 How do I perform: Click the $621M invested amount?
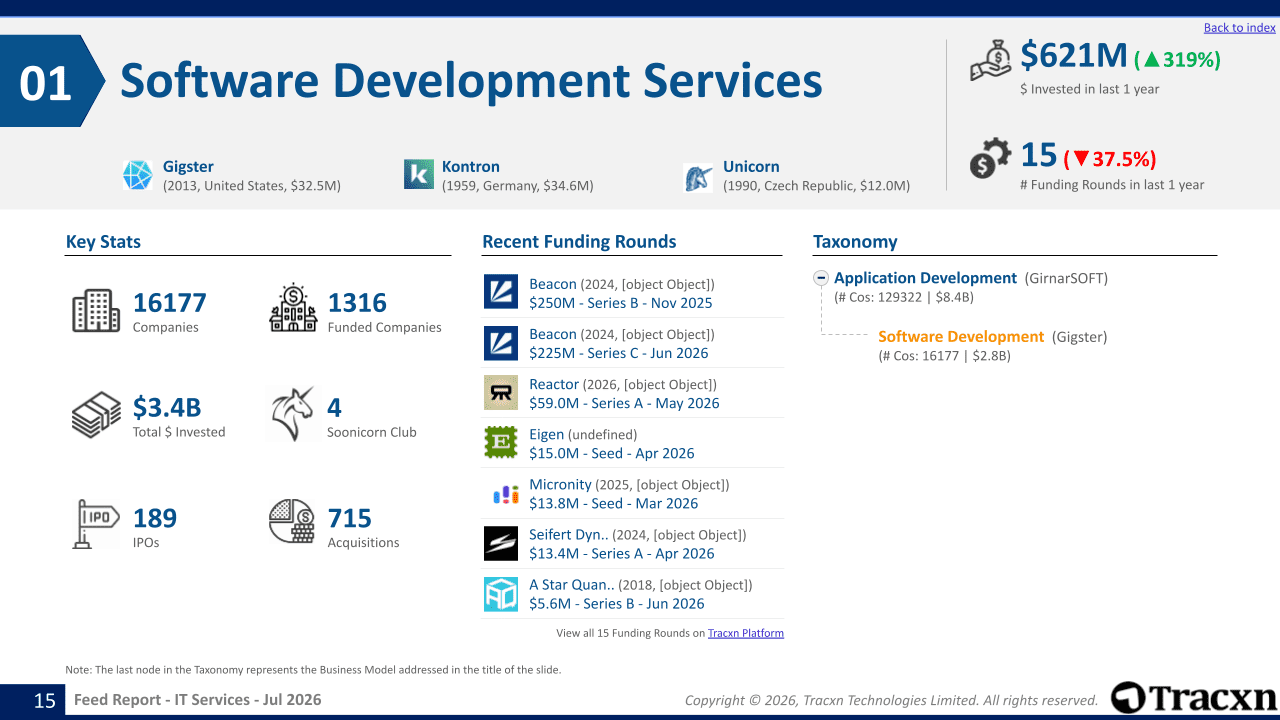1074,56
